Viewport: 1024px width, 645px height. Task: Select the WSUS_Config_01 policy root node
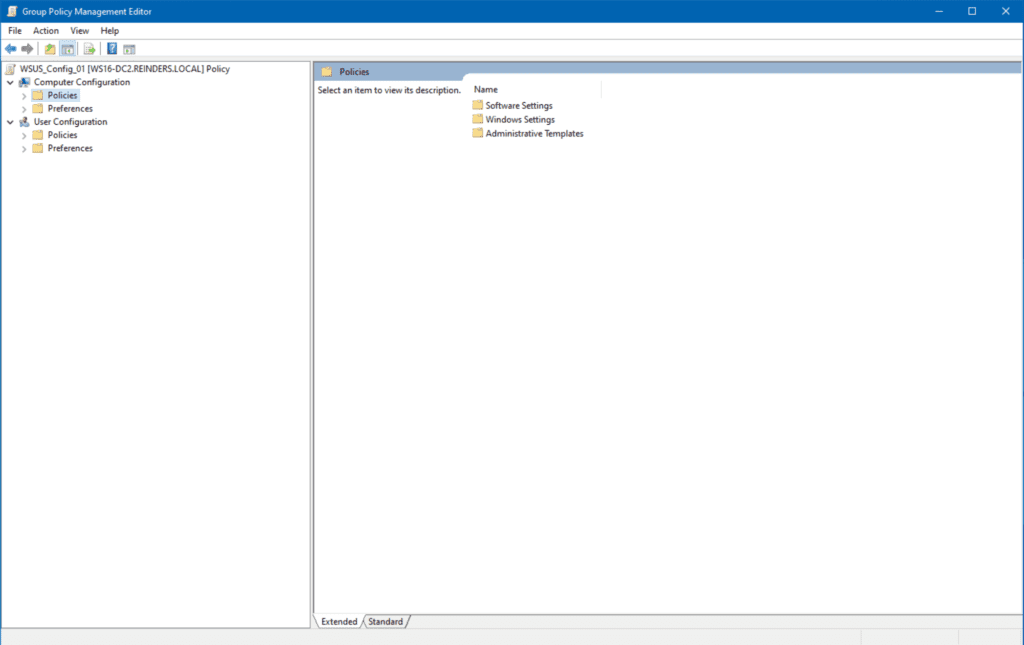(124, 69)
